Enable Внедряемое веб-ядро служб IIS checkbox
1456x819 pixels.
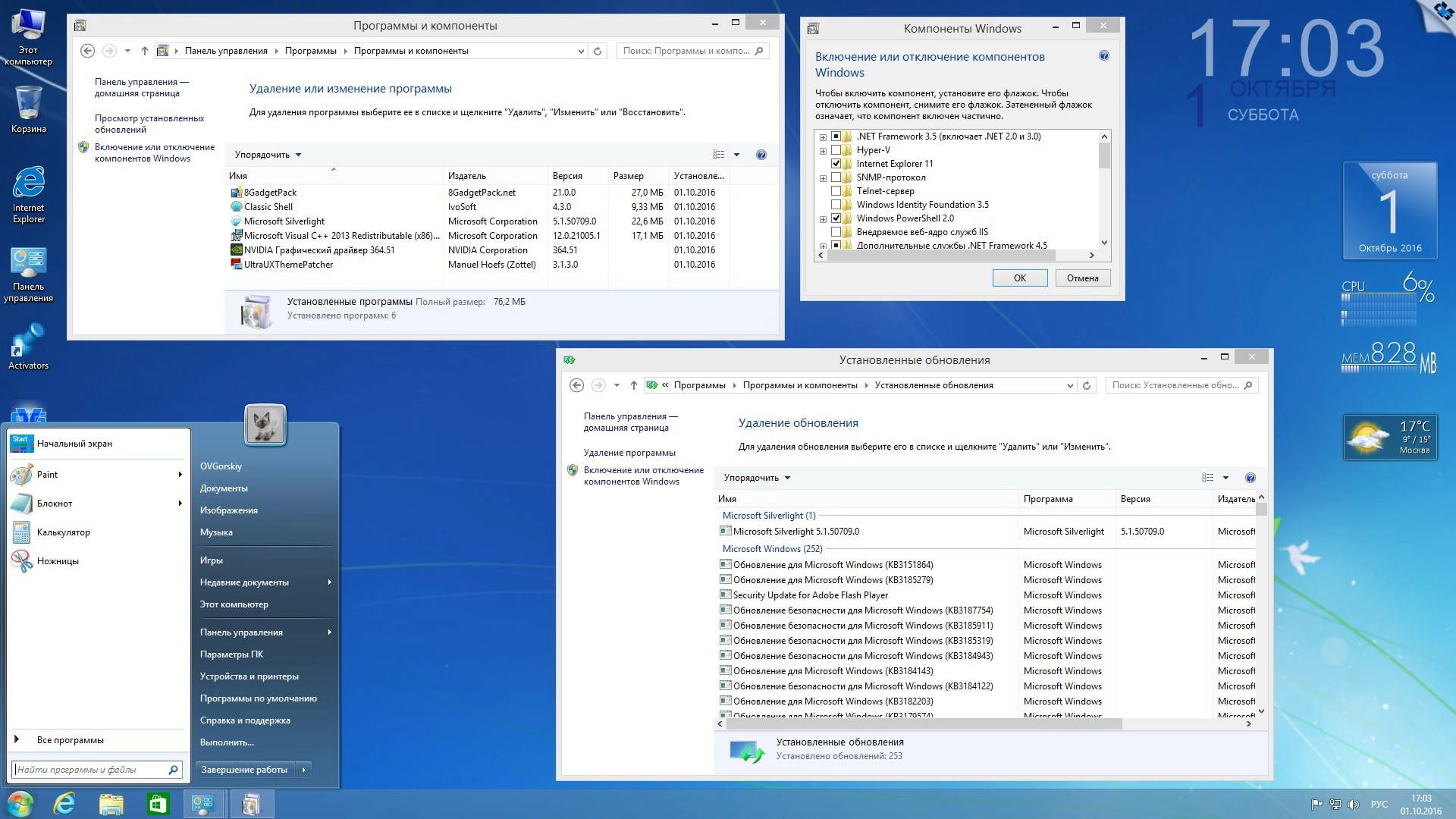[x=836, y=232]
